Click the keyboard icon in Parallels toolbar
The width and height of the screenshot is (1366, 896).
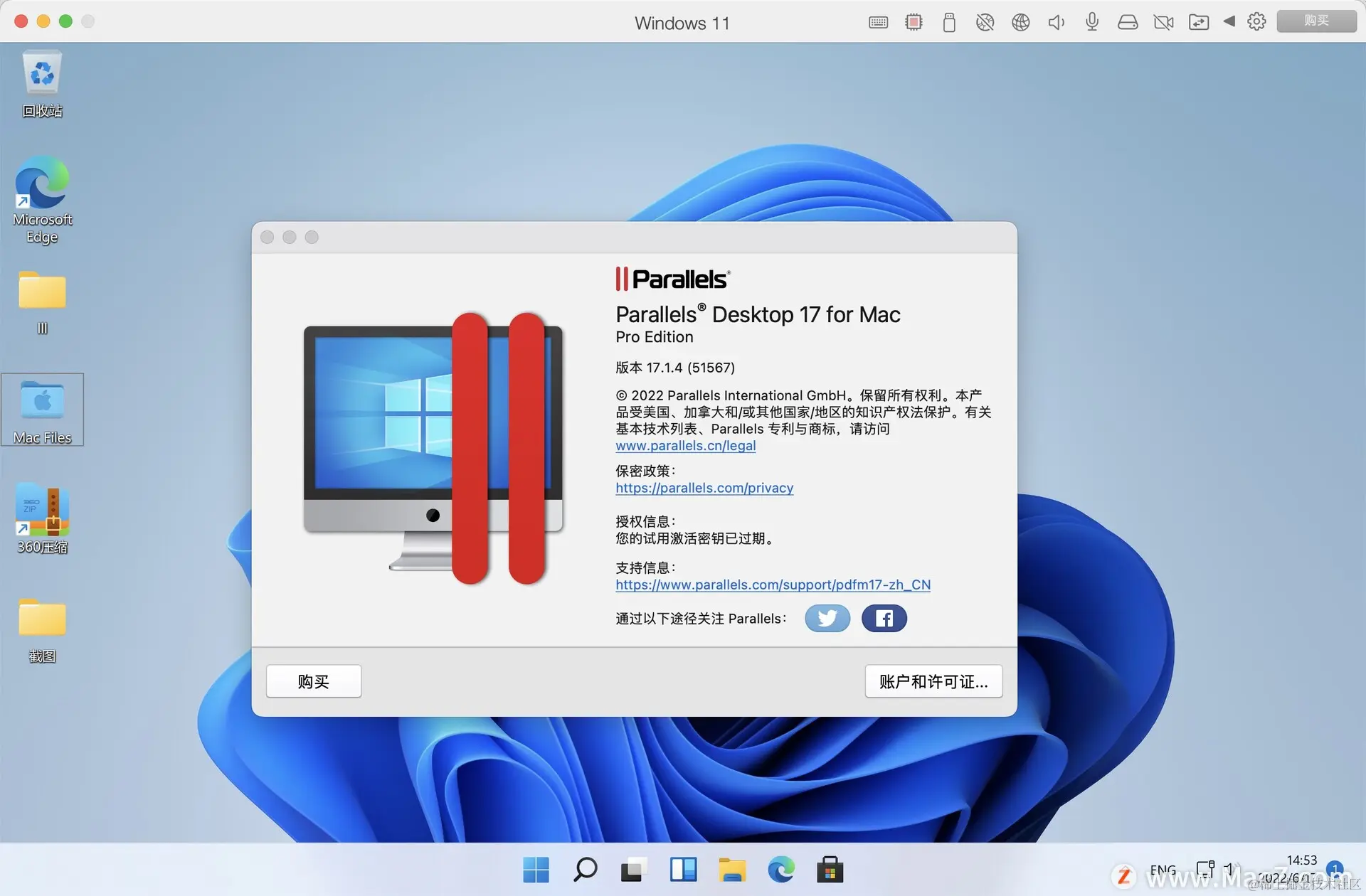point(878,22)
